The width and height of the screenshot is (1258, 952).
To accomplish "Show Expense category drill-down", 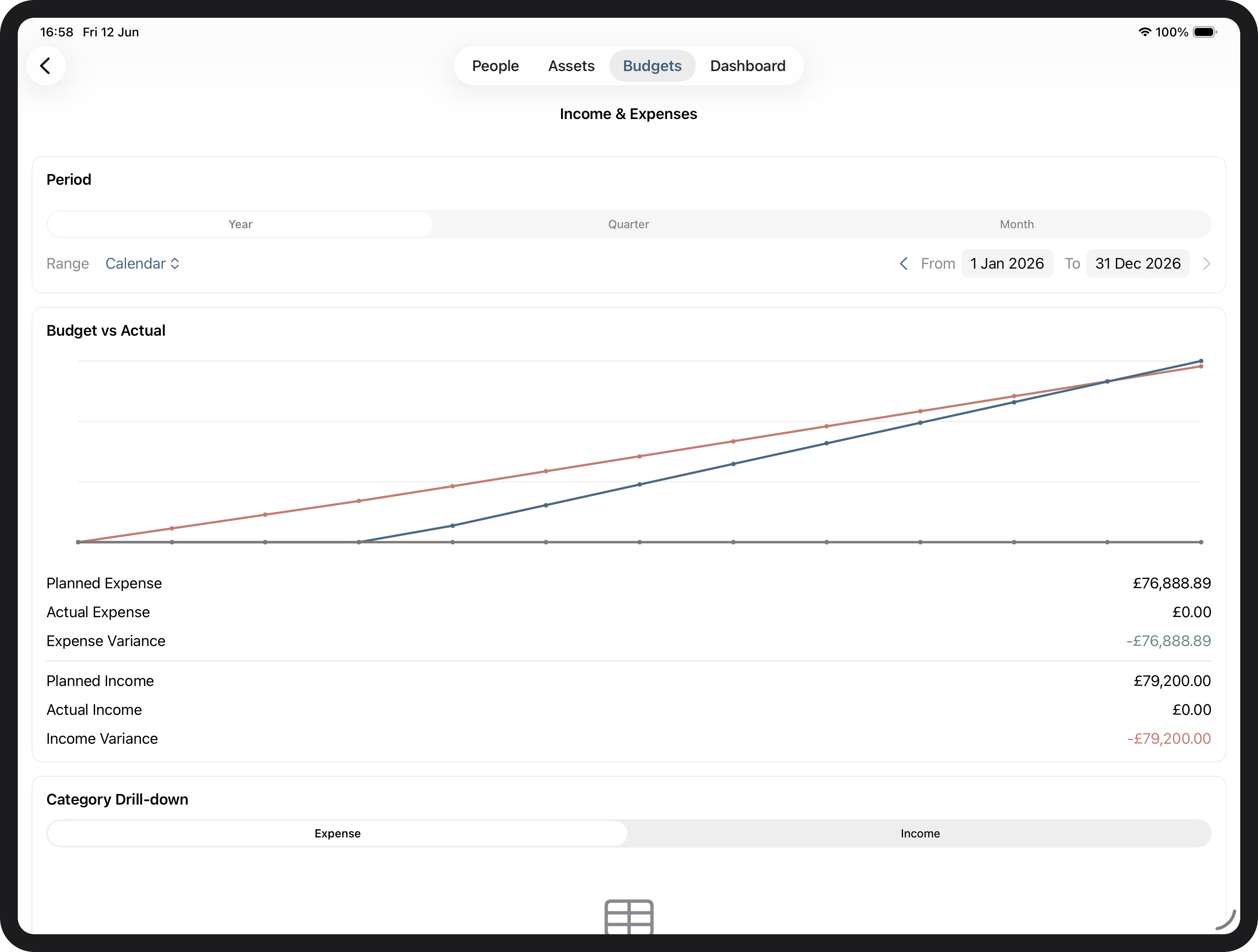I will [x=337, y=834].
